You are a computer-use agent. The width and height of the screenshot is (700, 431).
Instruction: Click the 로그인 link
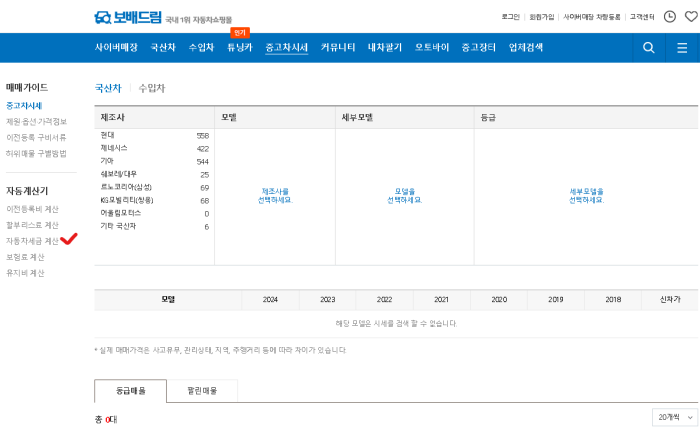tap(511, 17)
